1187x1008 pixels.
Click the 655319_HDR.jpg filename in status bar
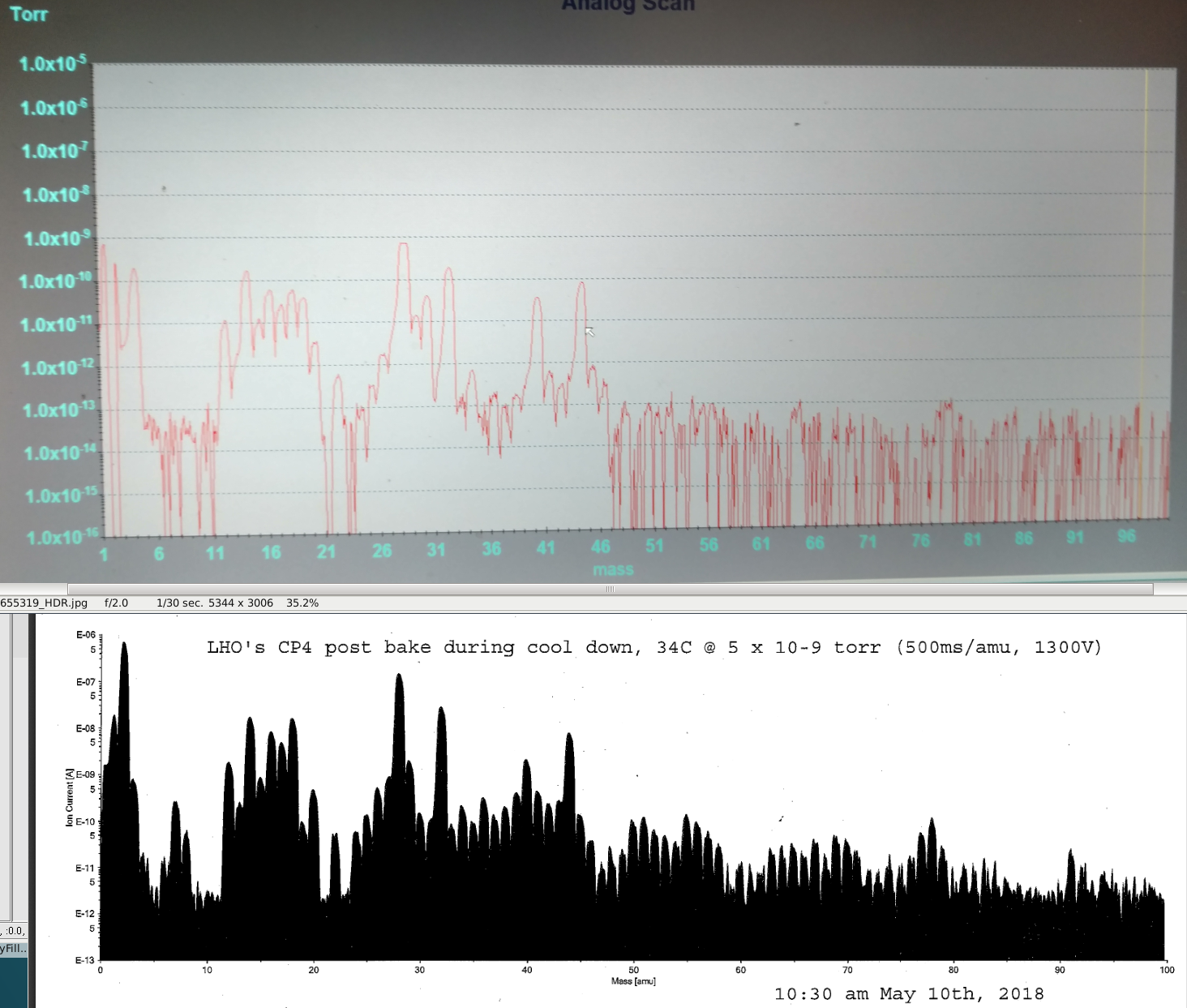(44, 603)
